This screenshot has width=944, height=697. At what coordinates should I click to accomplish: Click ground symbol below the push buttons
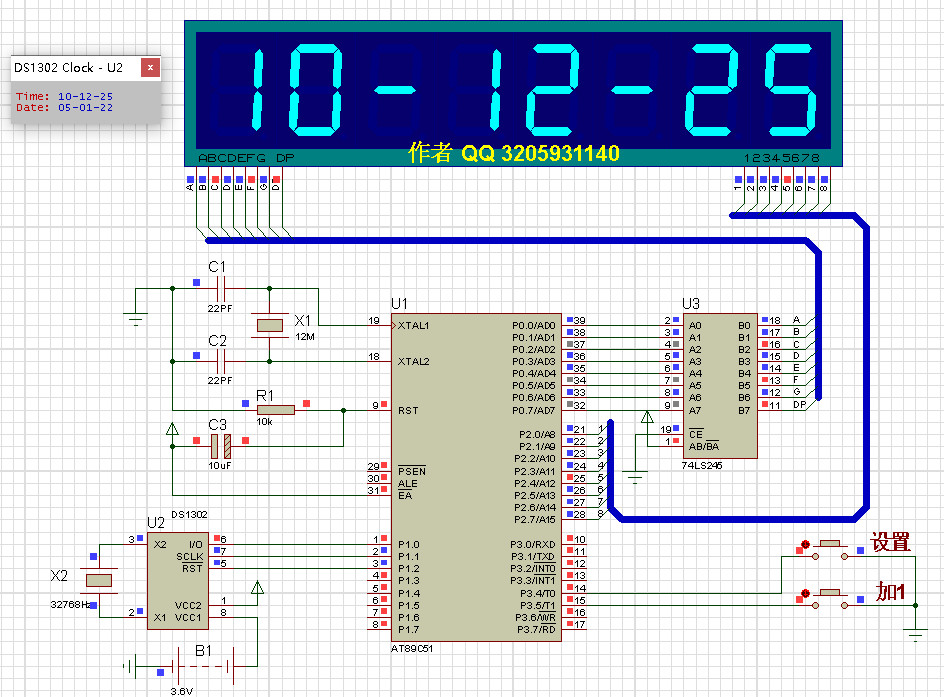915,636
